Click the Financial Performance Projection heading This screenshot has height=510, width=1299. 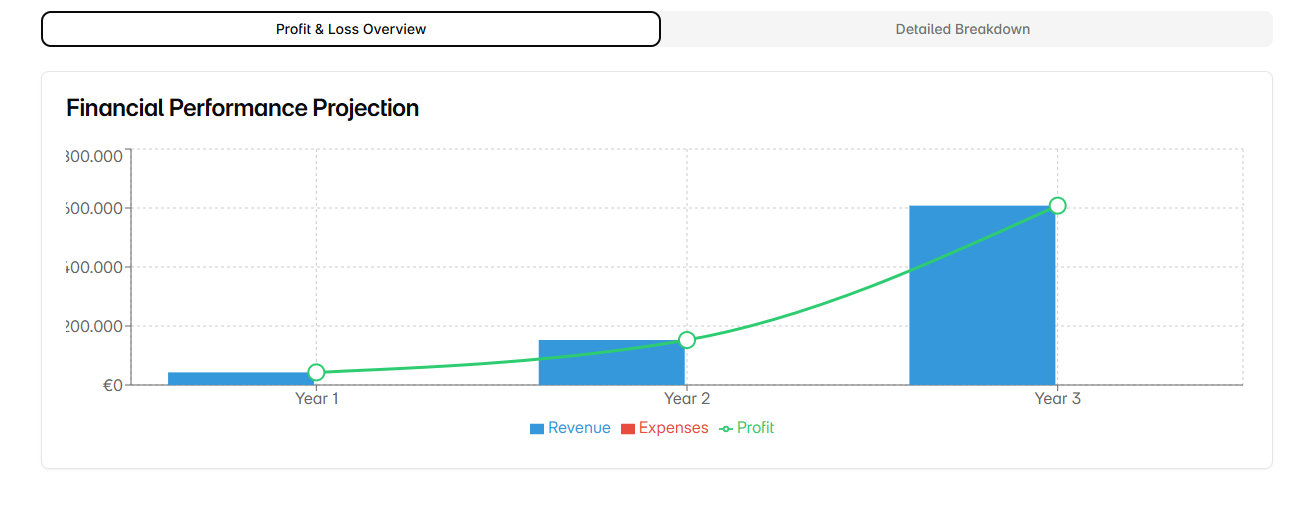click(x=242, y=108)
